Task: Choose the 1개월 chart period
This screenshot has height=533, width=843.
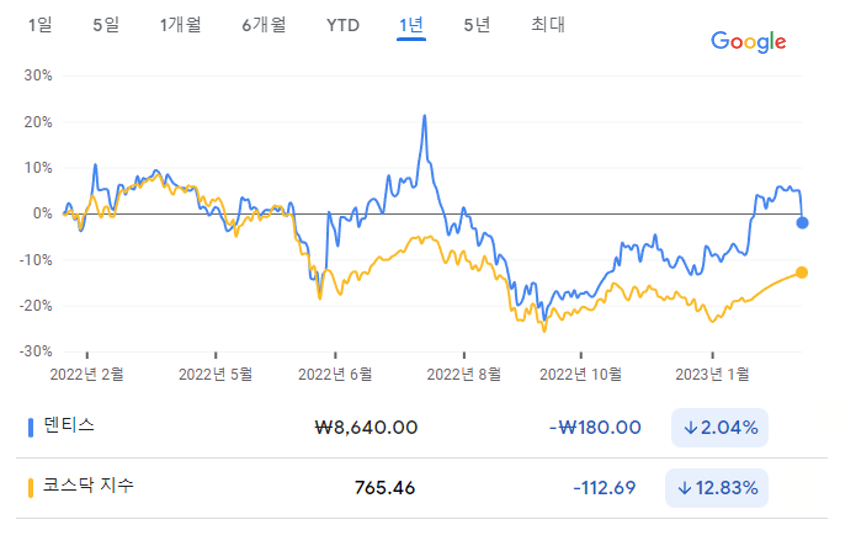Action: pos(180,25)
